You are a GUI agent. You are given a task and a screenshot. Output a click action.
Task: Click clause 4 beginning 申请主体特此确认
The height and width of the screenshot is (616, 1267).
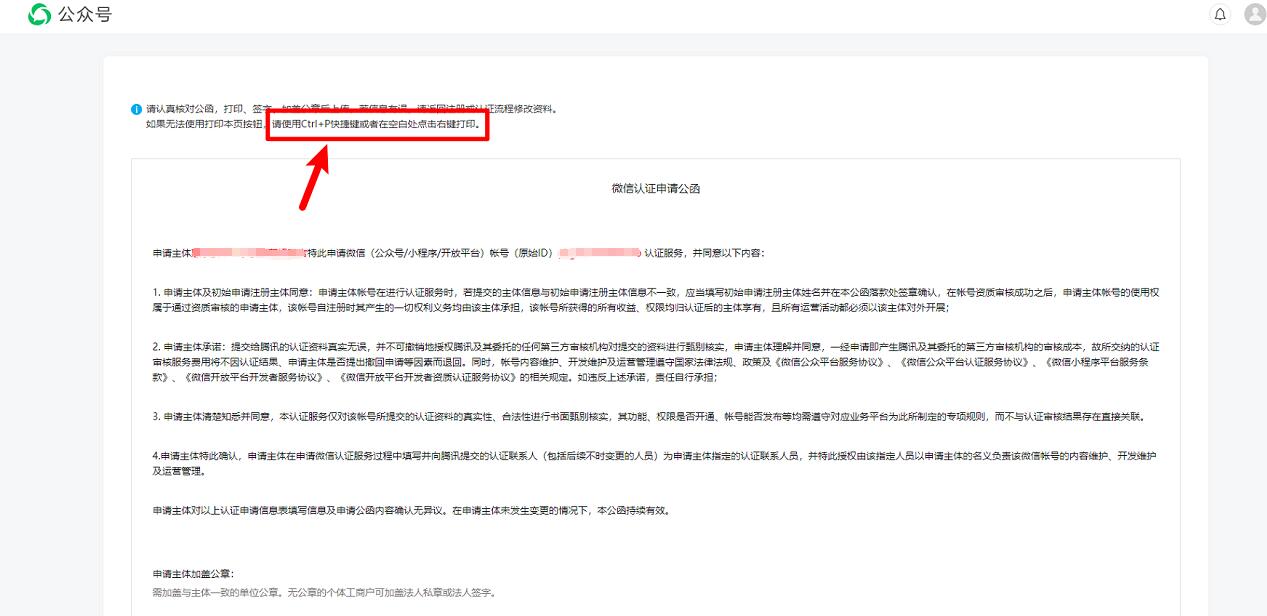pyautogui.click(x=656, y=463)
